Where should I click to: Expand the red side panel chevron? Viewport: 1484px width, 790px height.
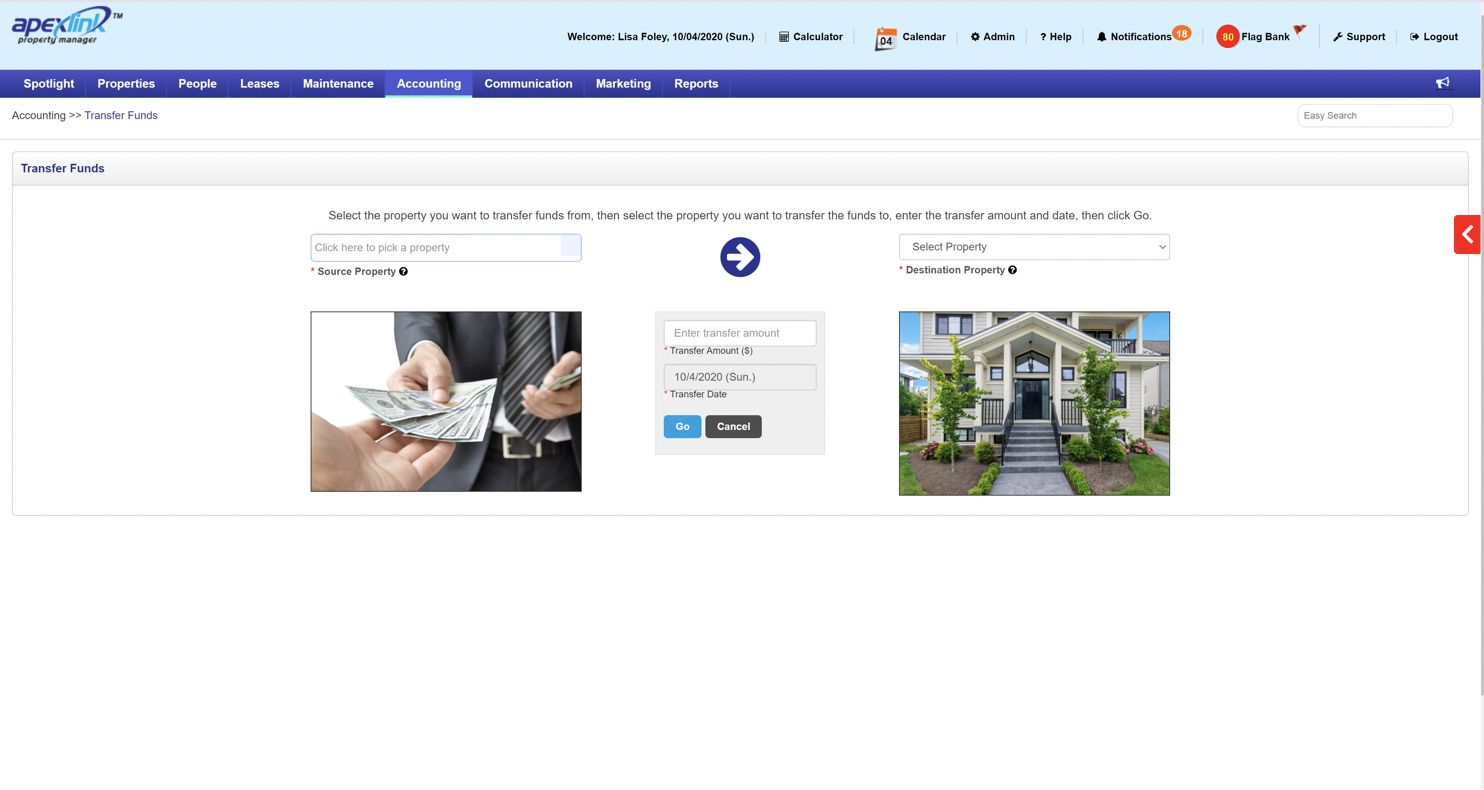tap(1467, 235)
